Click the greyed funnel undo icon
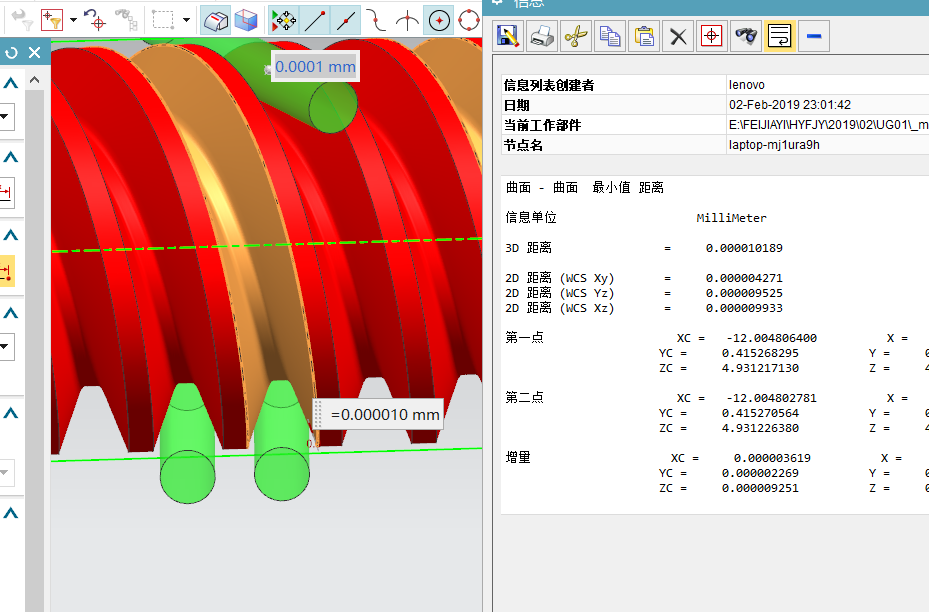Screen dimensions: 929x612 (x=23, y=20)
